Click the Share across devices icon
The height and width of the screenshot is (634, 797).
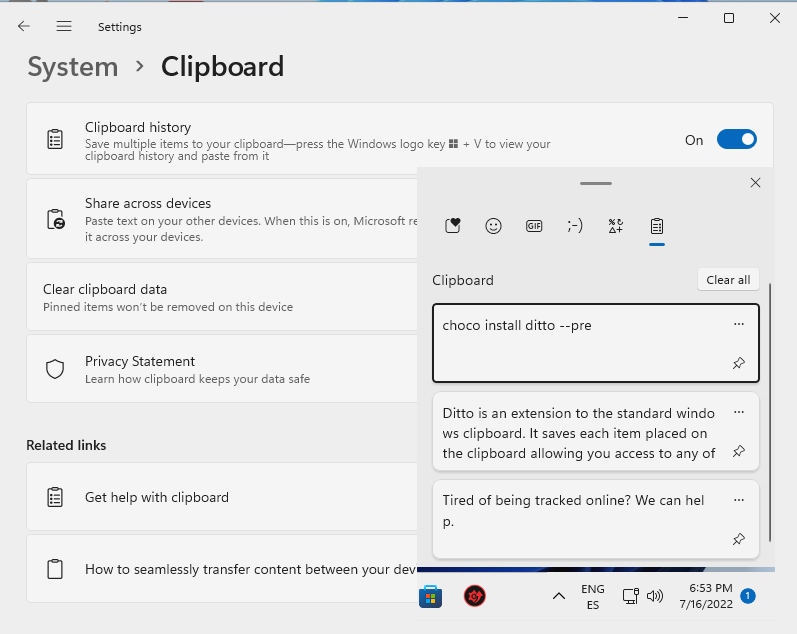(x=55, y=219)
